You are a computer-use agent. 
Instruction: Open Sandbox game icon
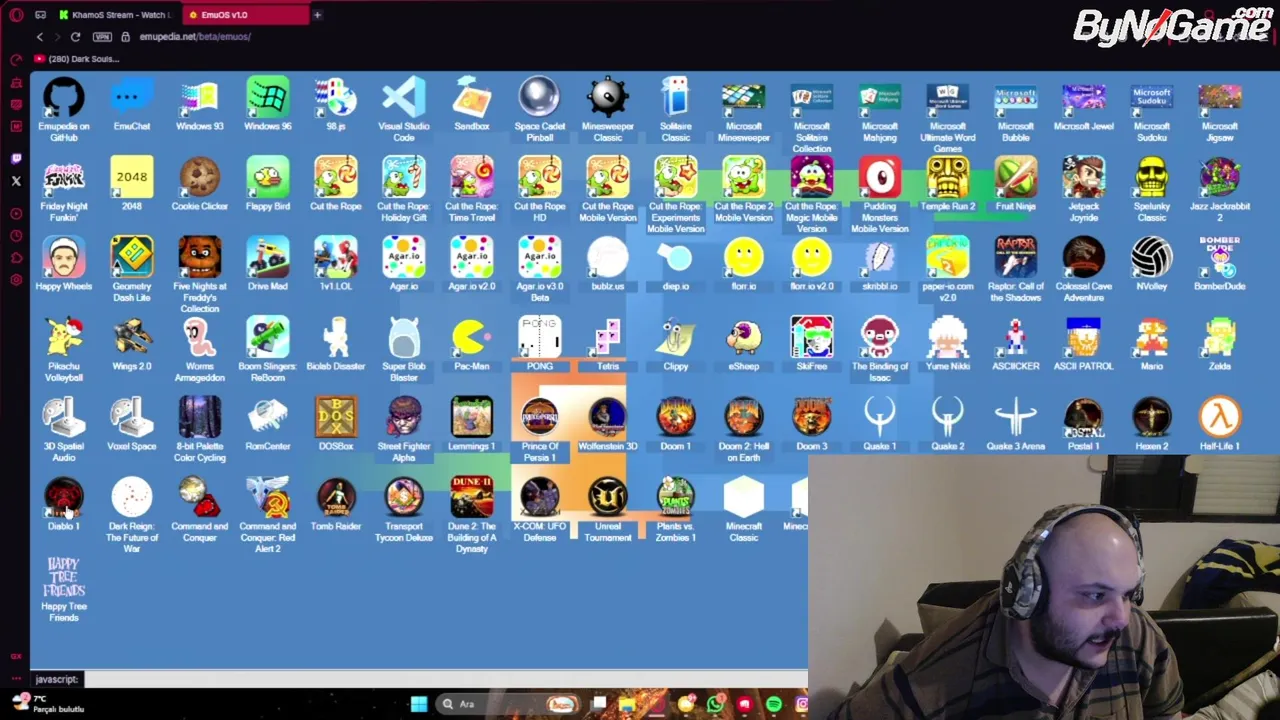pos(472,104)
